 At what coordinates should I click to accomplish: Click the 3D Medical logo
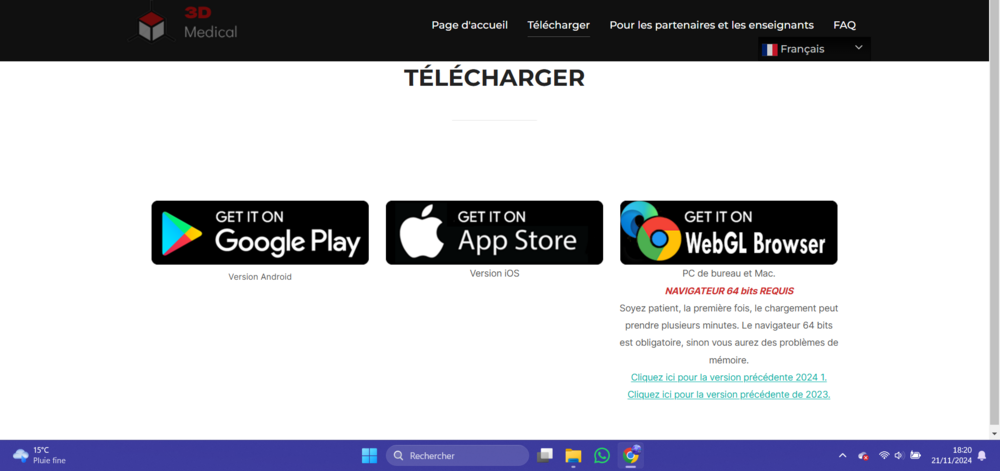(x=188, y=24)
